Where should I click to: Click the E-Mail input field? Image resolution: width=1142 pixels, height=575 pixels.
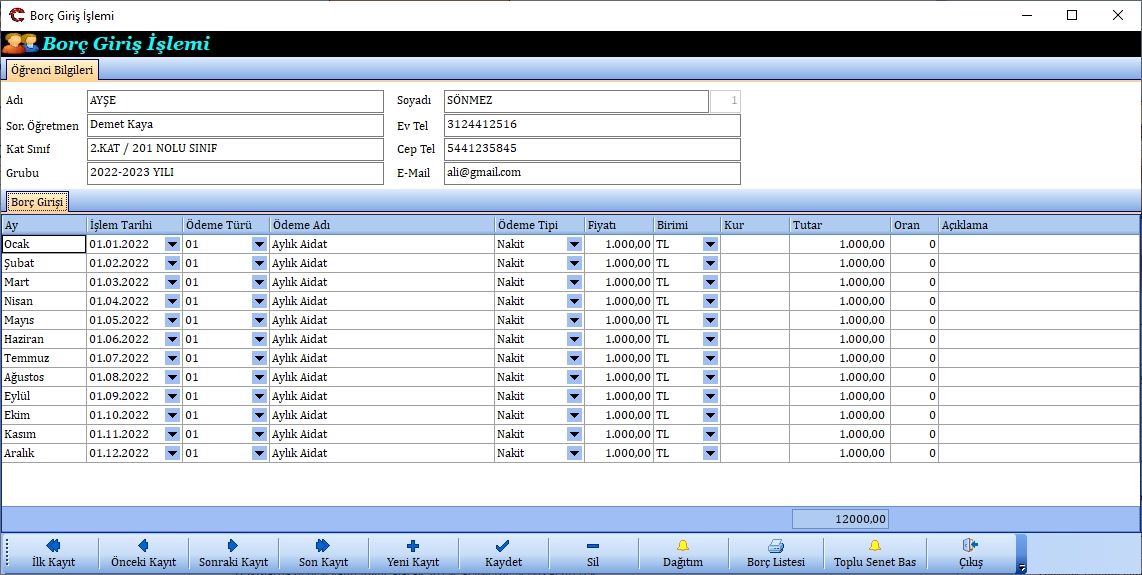click(592, 173)
